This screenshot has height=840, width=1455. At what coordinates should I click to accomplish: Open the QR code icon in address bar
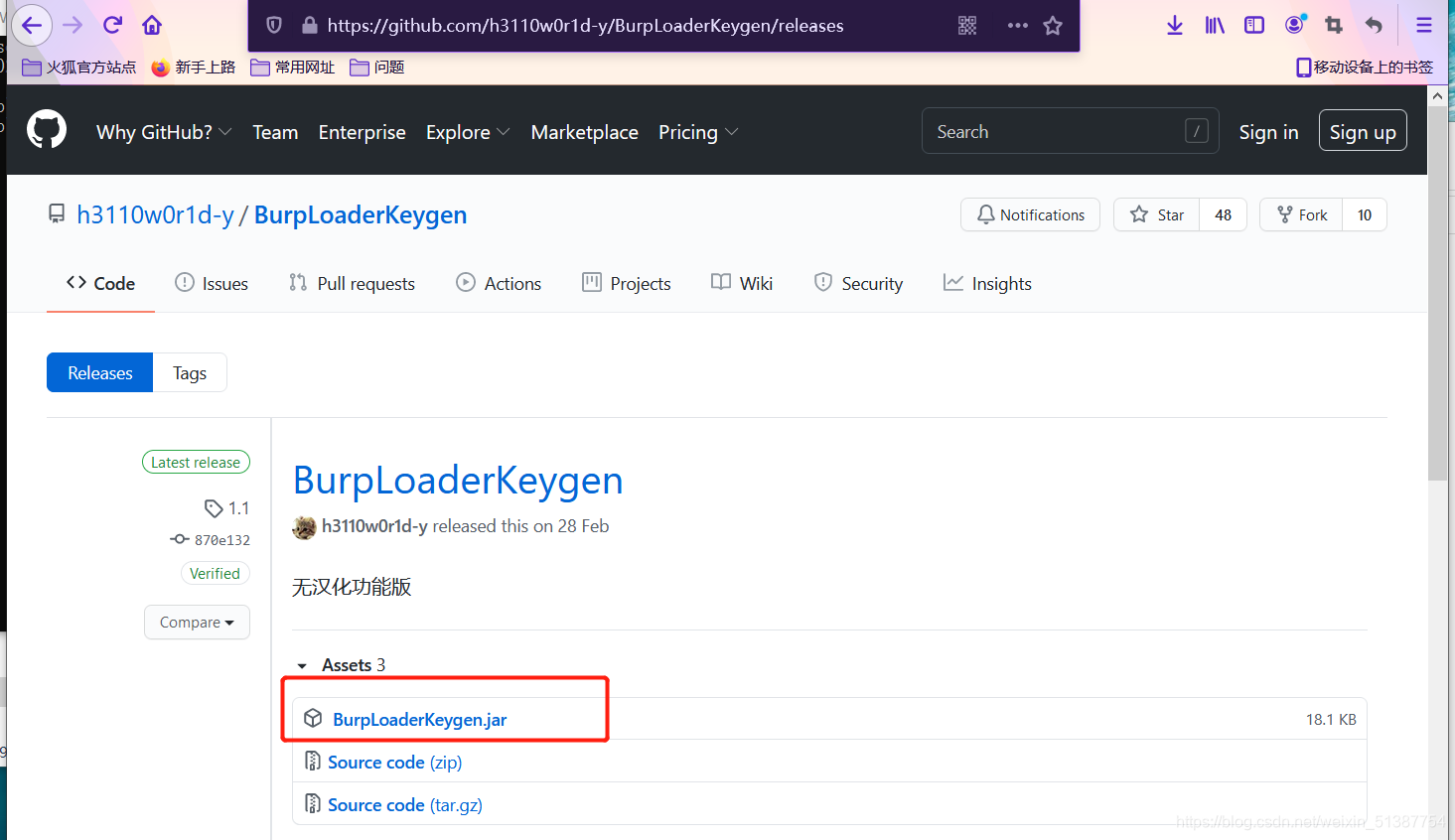tap(967, 26)
